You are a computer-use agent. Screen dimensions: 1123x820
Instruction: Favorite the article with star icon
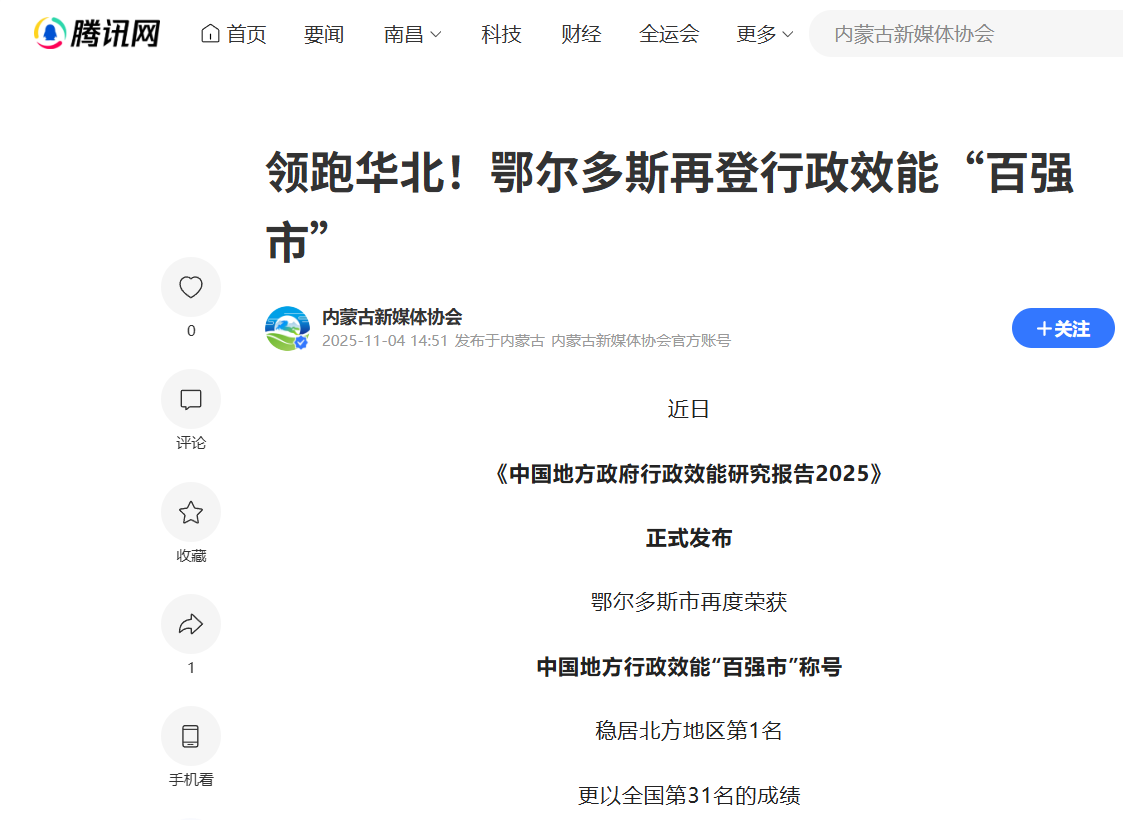pos(190,513)
